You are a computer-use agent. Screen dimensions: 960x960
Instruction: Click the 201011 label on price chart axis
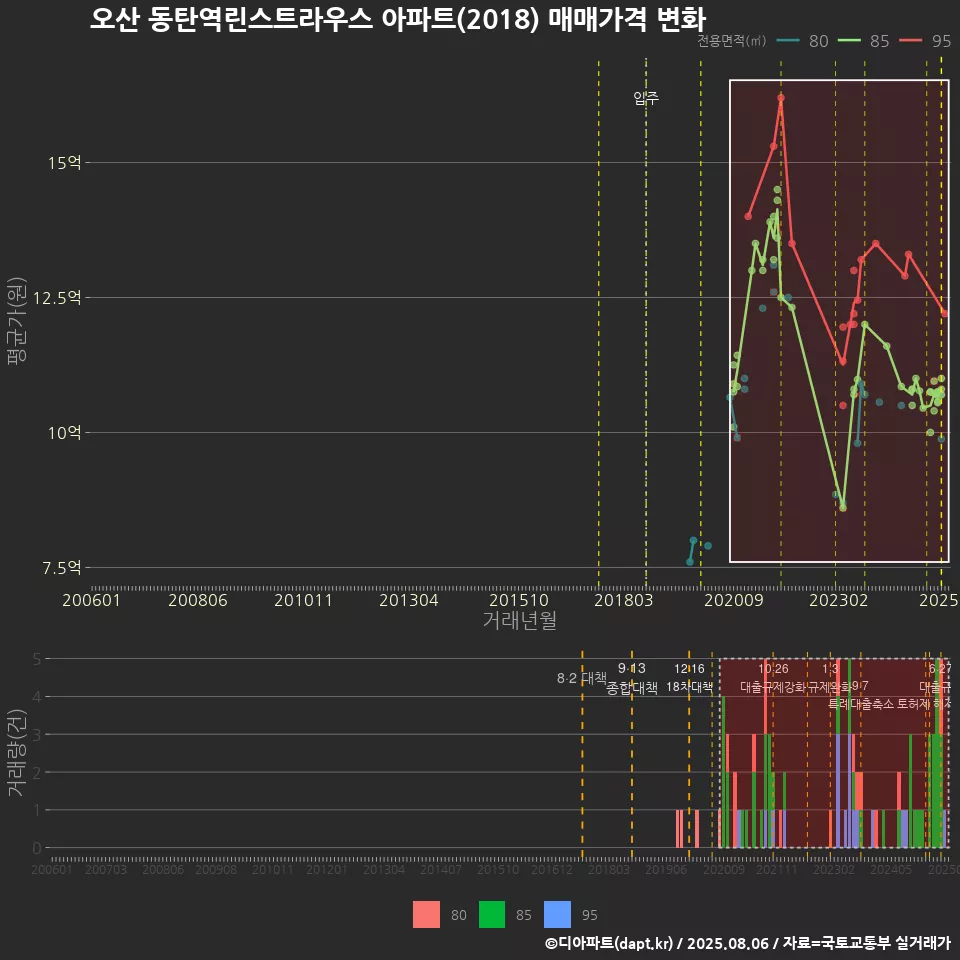coord(303,600)
